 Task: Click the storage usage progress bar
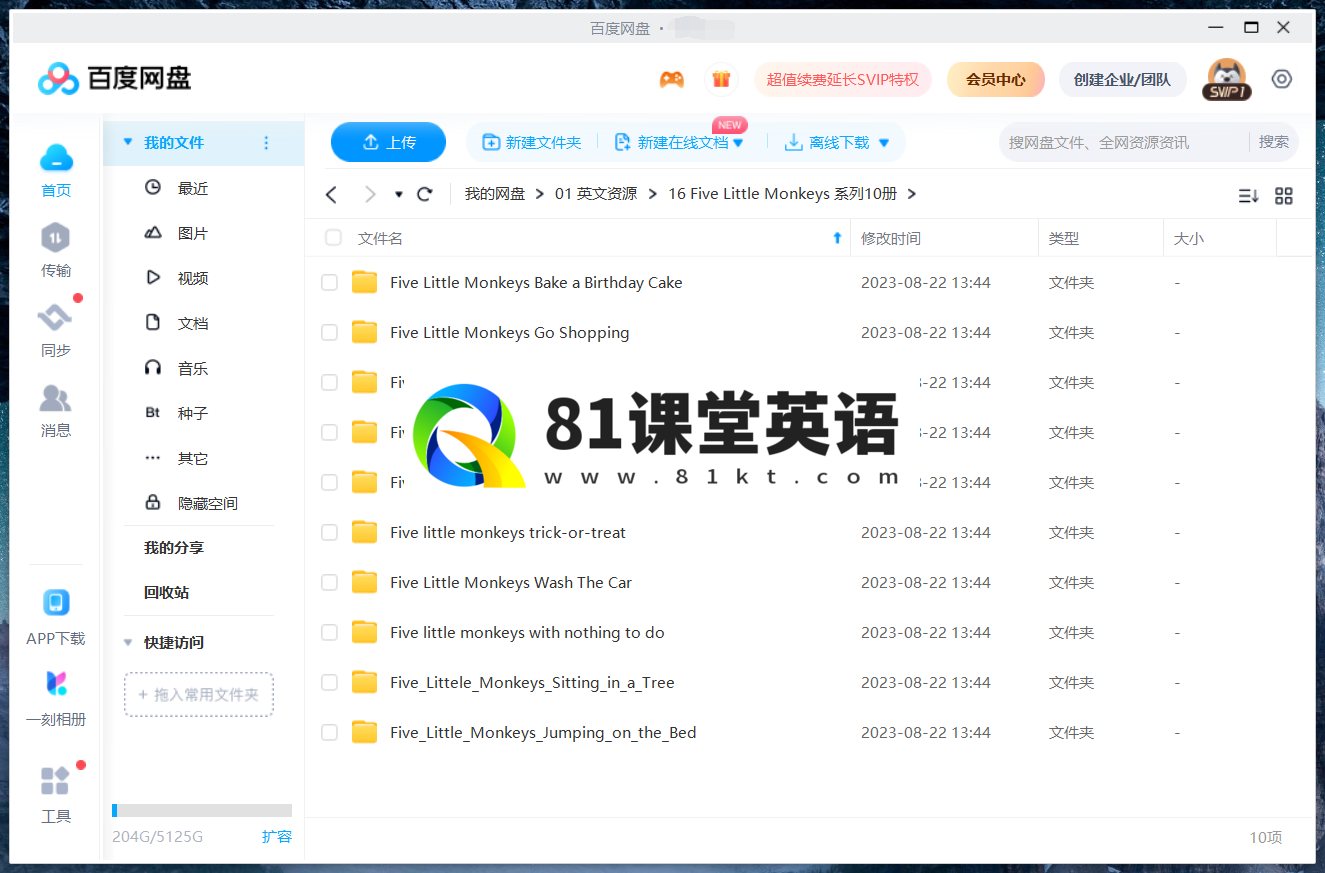tap(202, 810)
